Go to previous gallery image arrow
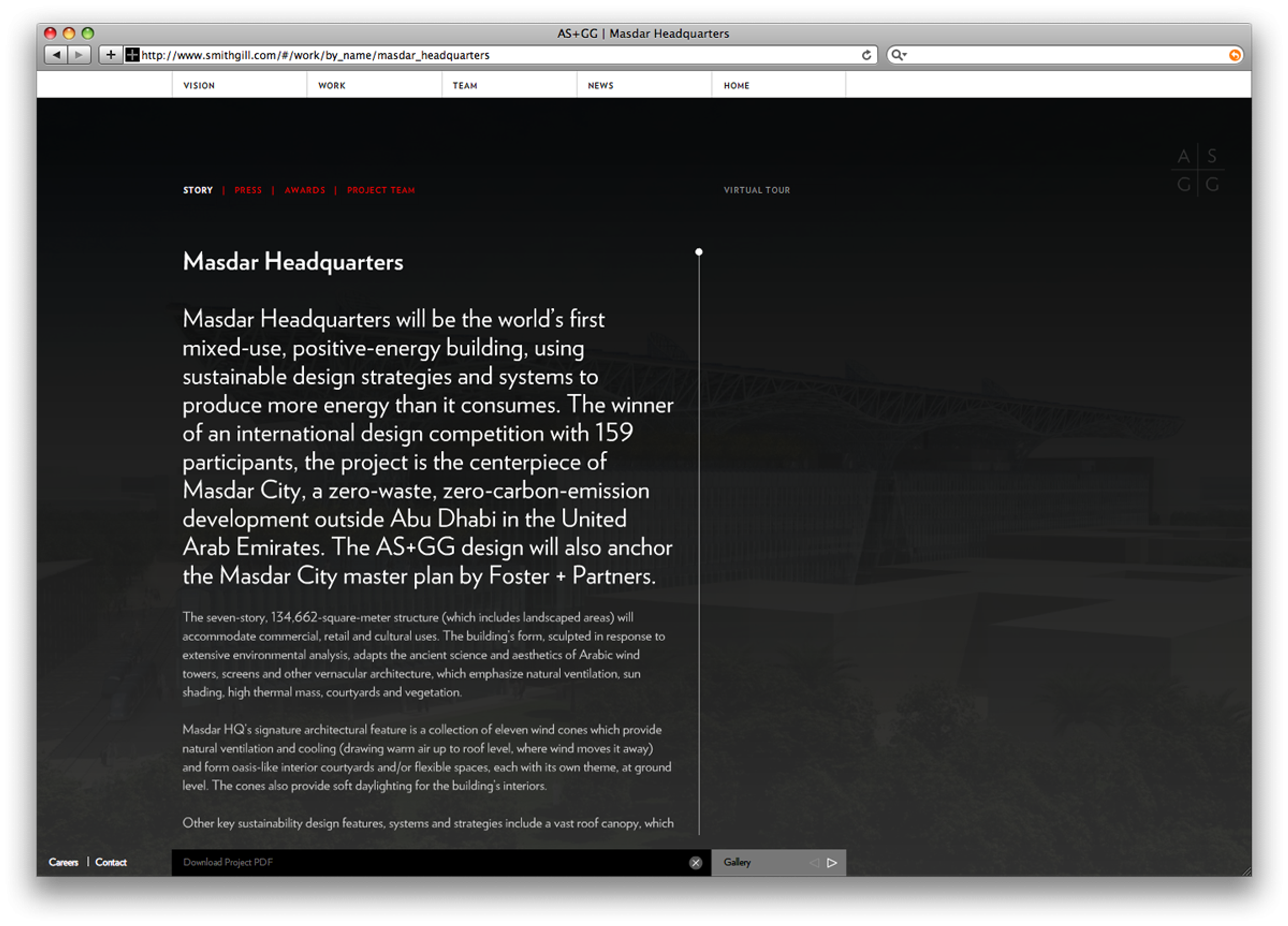 pos(815,863)
